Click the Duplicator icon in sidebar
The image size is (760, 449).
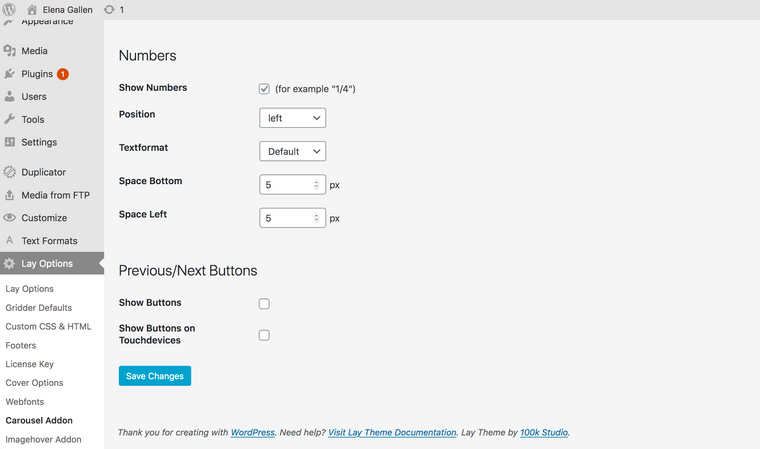coord(10,172)
